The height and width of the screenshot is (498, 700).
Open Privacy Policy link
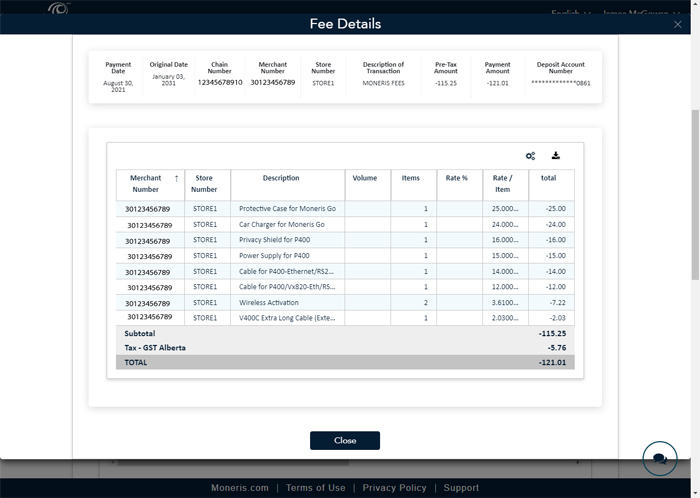(x=394, y=488)
